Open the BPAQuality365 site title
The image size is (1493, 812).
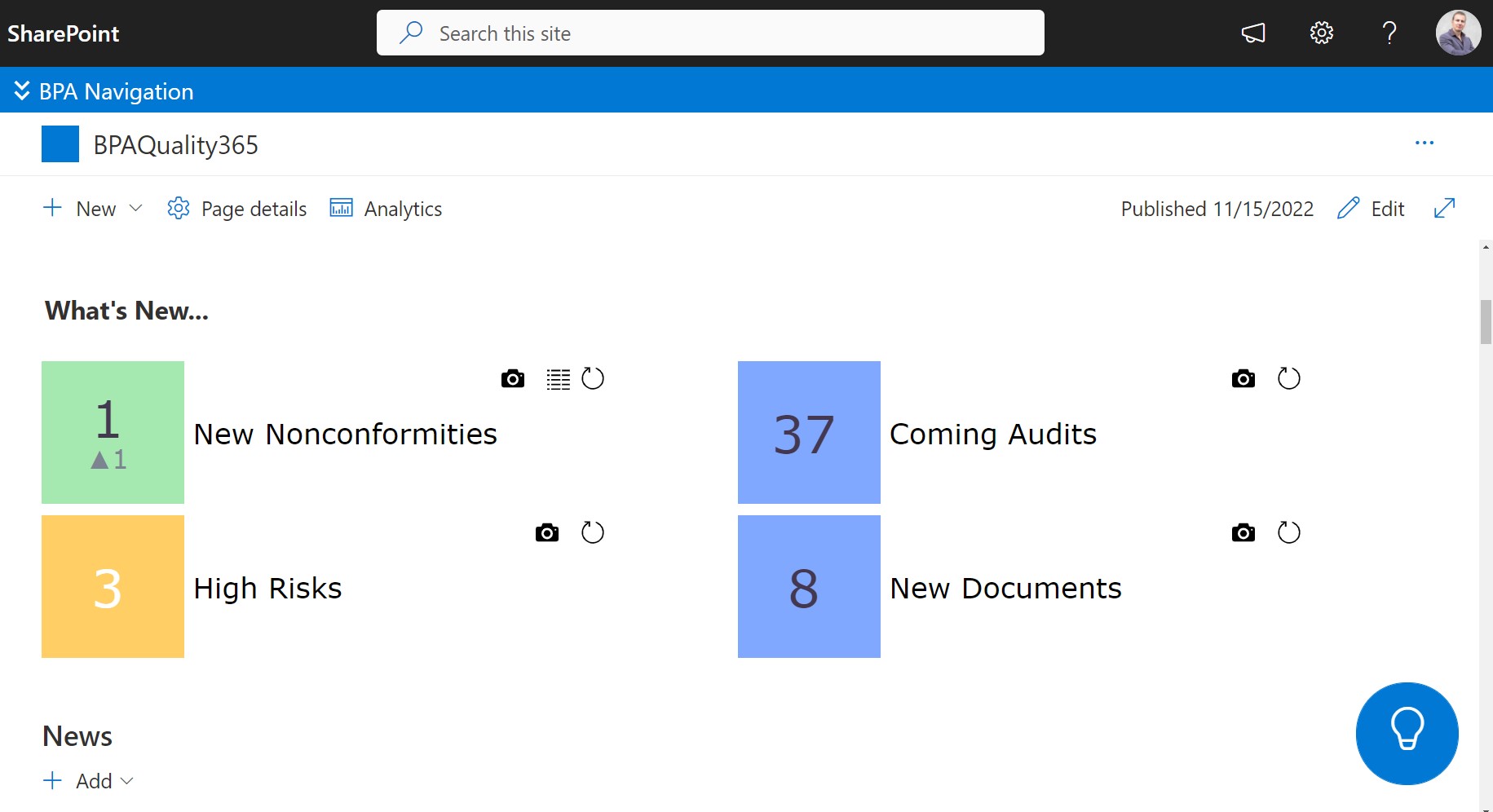[176, 145]
